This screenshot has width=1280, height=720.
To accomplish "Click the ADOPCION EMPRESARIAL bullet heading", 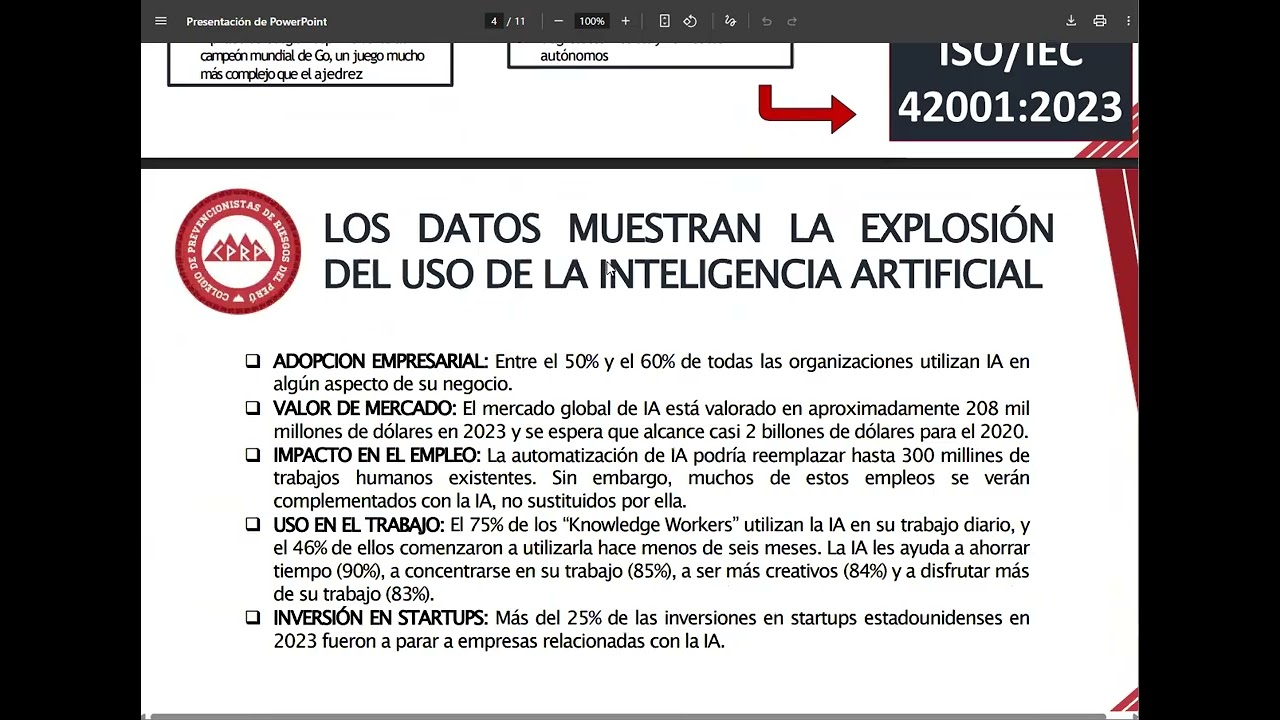I will click(380, 361).
